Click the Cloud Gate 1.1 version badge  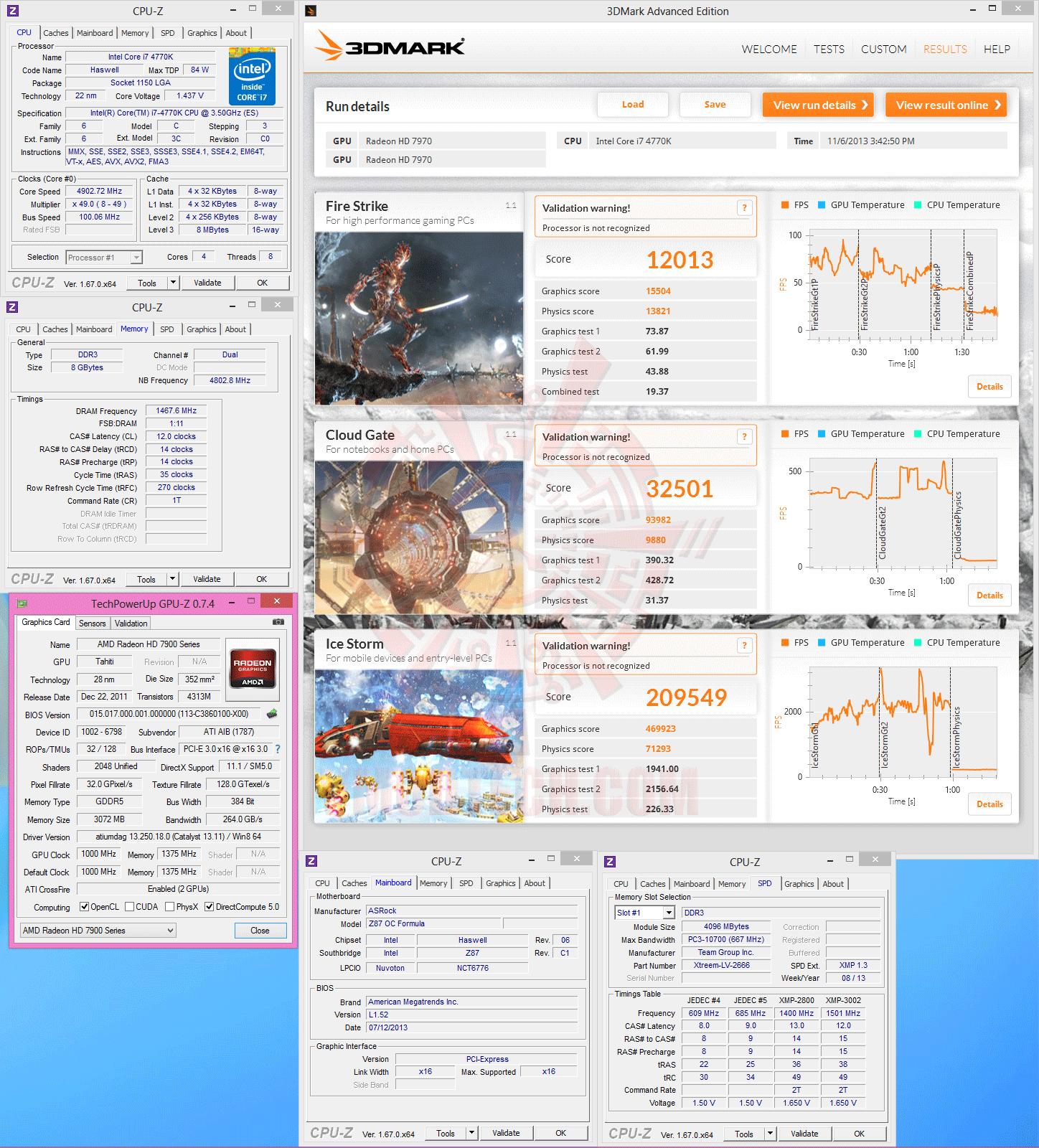pyautogui.click(x=511, y=435)
